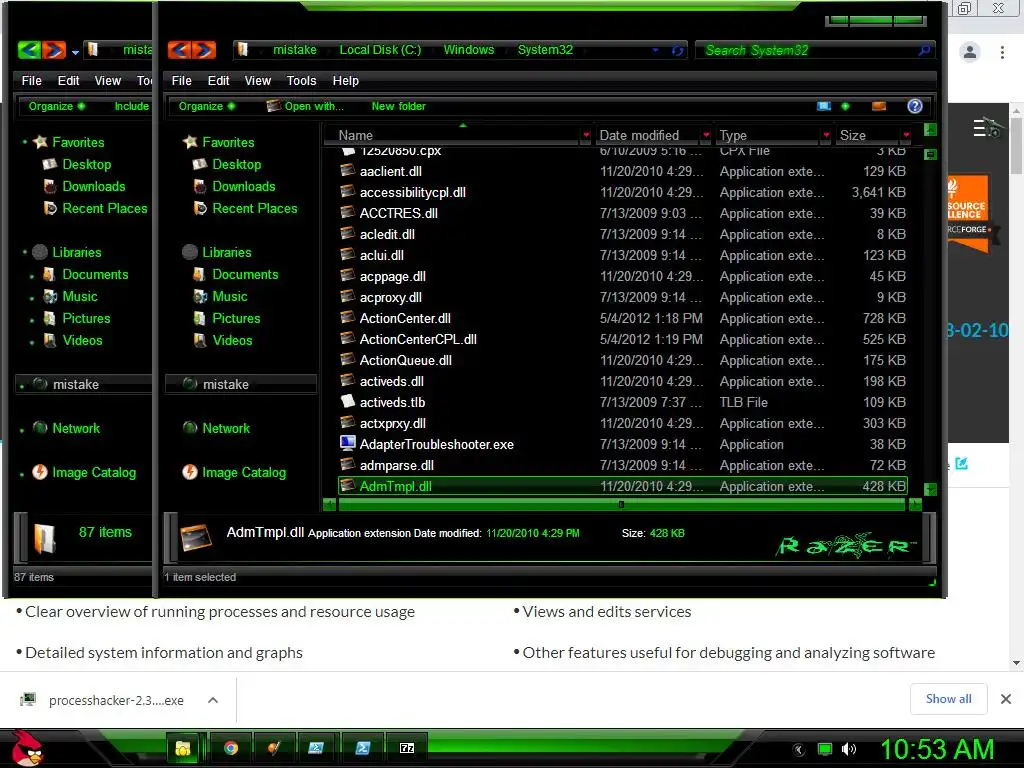Go forward in the System32 Explorer window
The image size is (1024, 768).
[x=204, y=50]
